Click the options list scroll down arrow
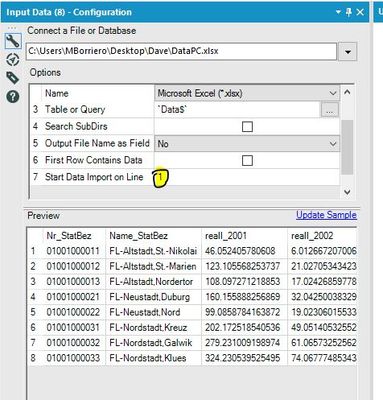Viewport: 383px width, 400px height. point(347,192)
